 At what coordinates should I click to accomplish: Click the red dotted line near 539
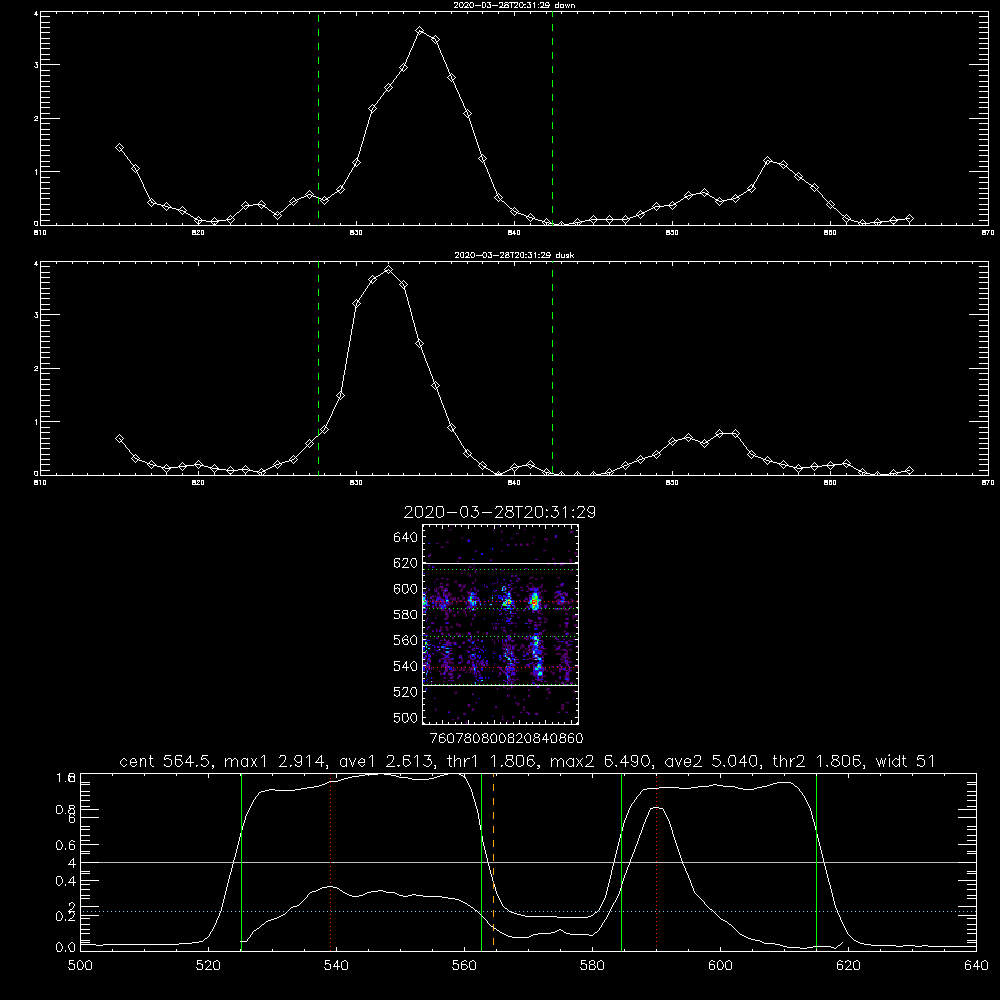(330, 862)
